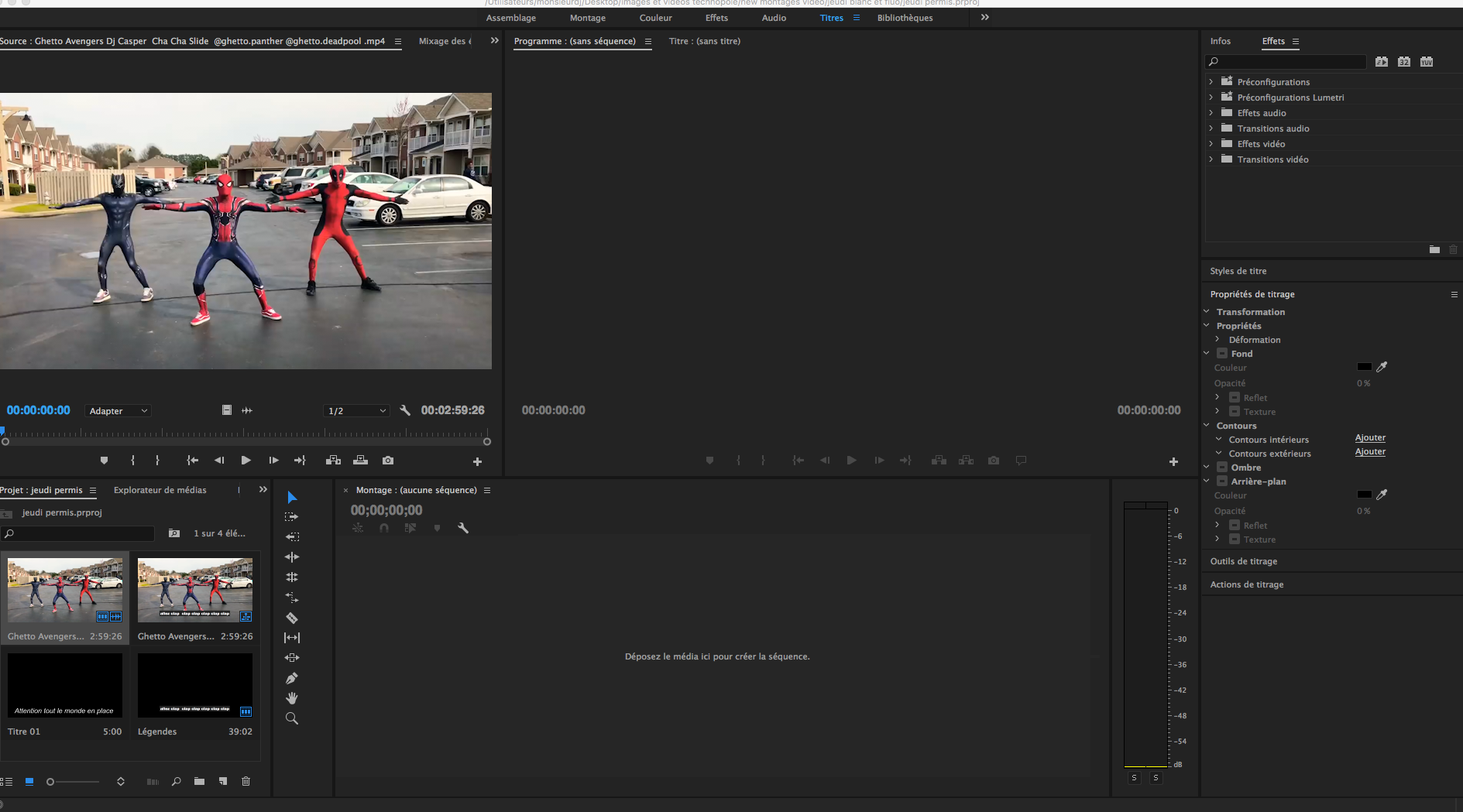
Task: Collapse the Transformation section
Action: click(1207, 311)
